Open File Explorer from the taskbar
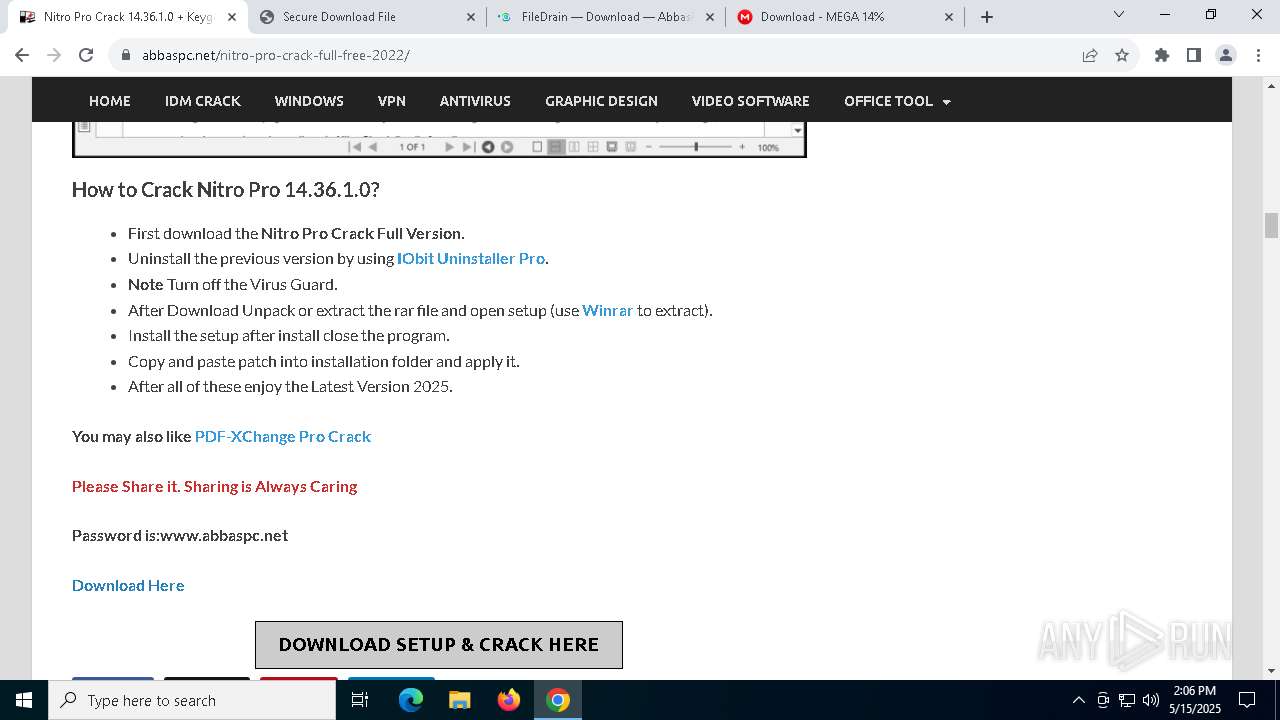Image resolution: width=1280 pixels, height=720 pixels. pyautogui.click(x=459, y=700)
